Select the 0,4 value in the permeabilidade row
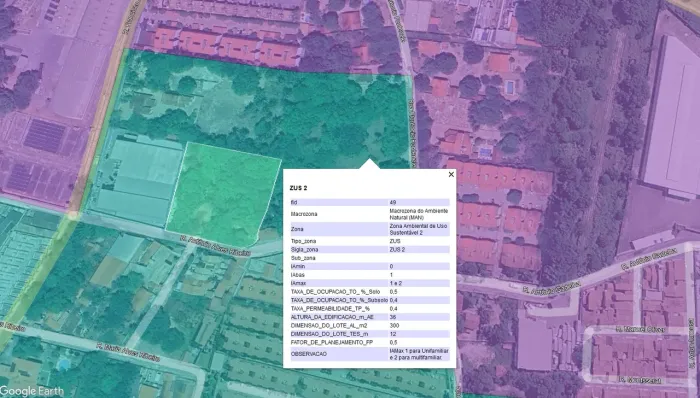Image resolution: width=700 pixels, height=398 pixels. (x=393, y=309)
